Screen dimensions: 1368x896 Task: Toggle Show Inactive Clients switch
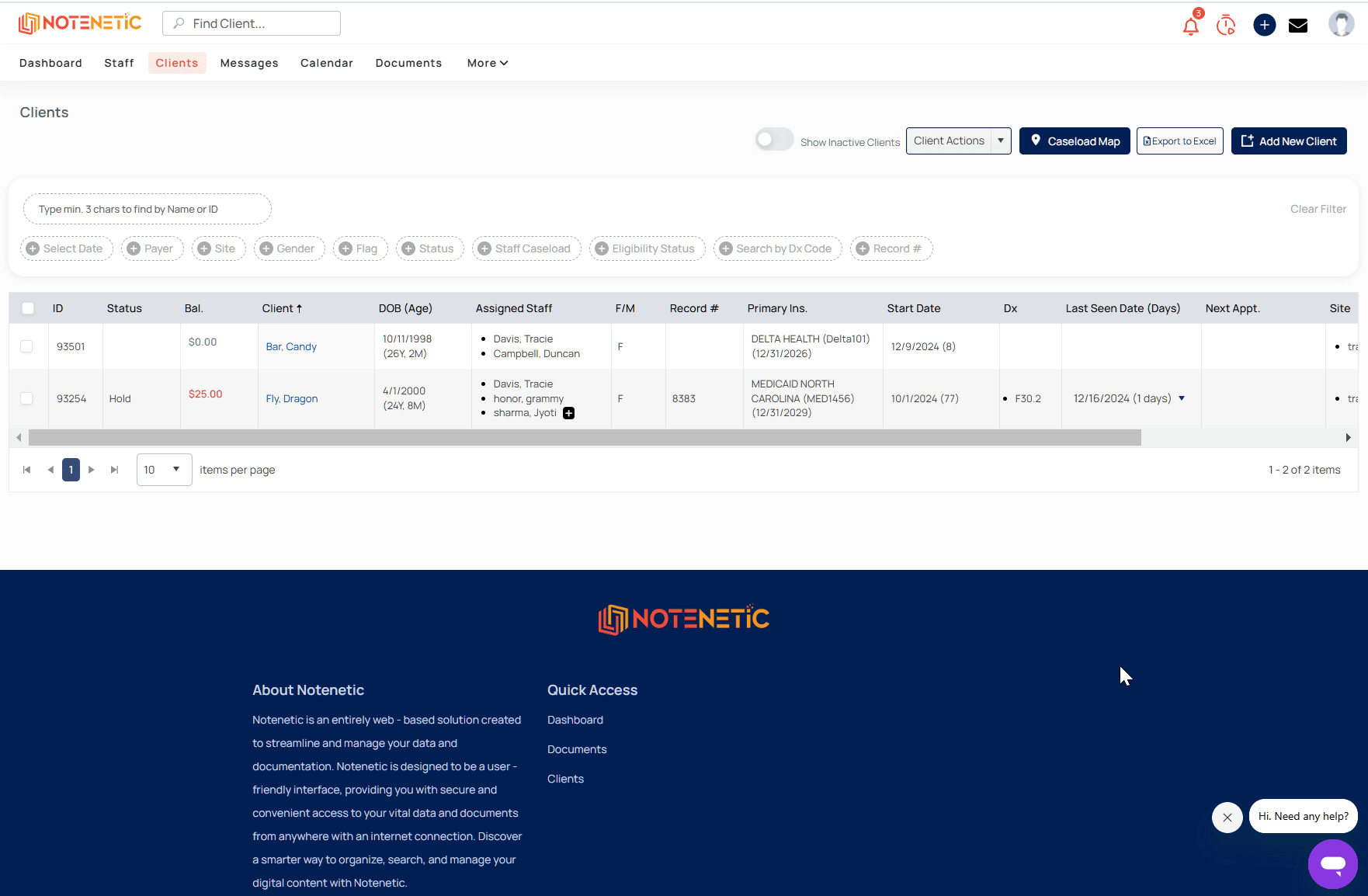774,140
